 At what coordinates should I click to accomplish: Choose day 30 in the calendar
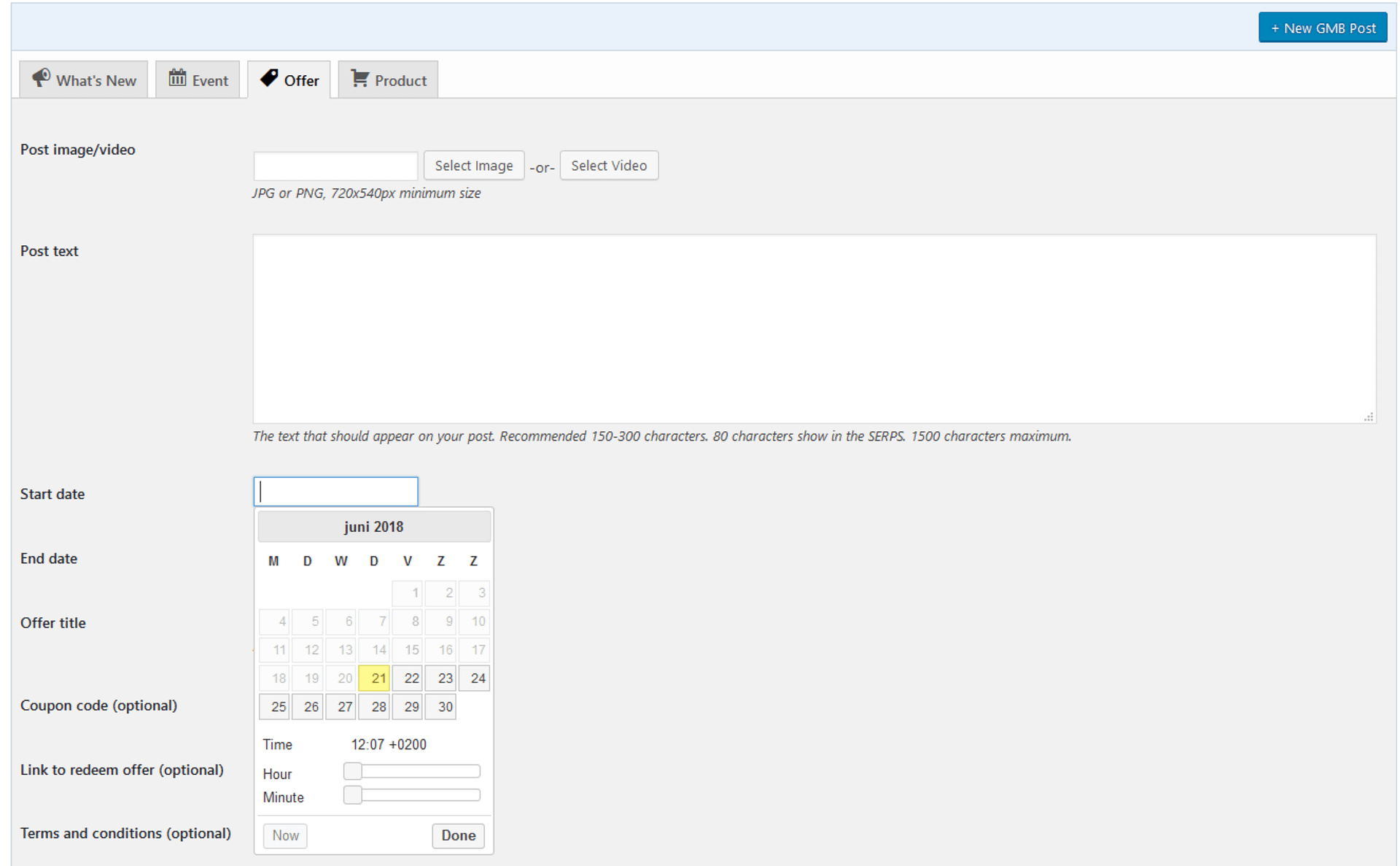pyautogui.click(x=440, y=706)
